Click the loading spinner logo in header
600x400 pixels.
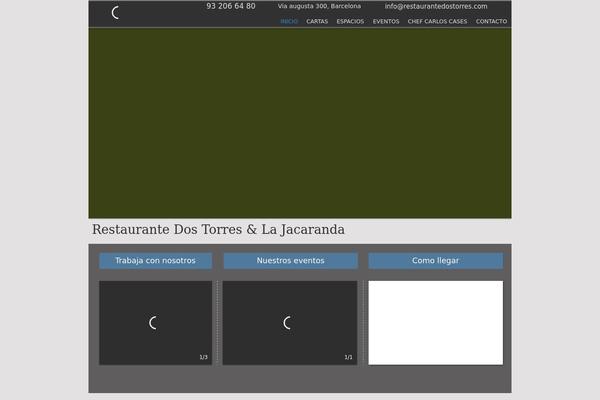click(x=116, y=13)
